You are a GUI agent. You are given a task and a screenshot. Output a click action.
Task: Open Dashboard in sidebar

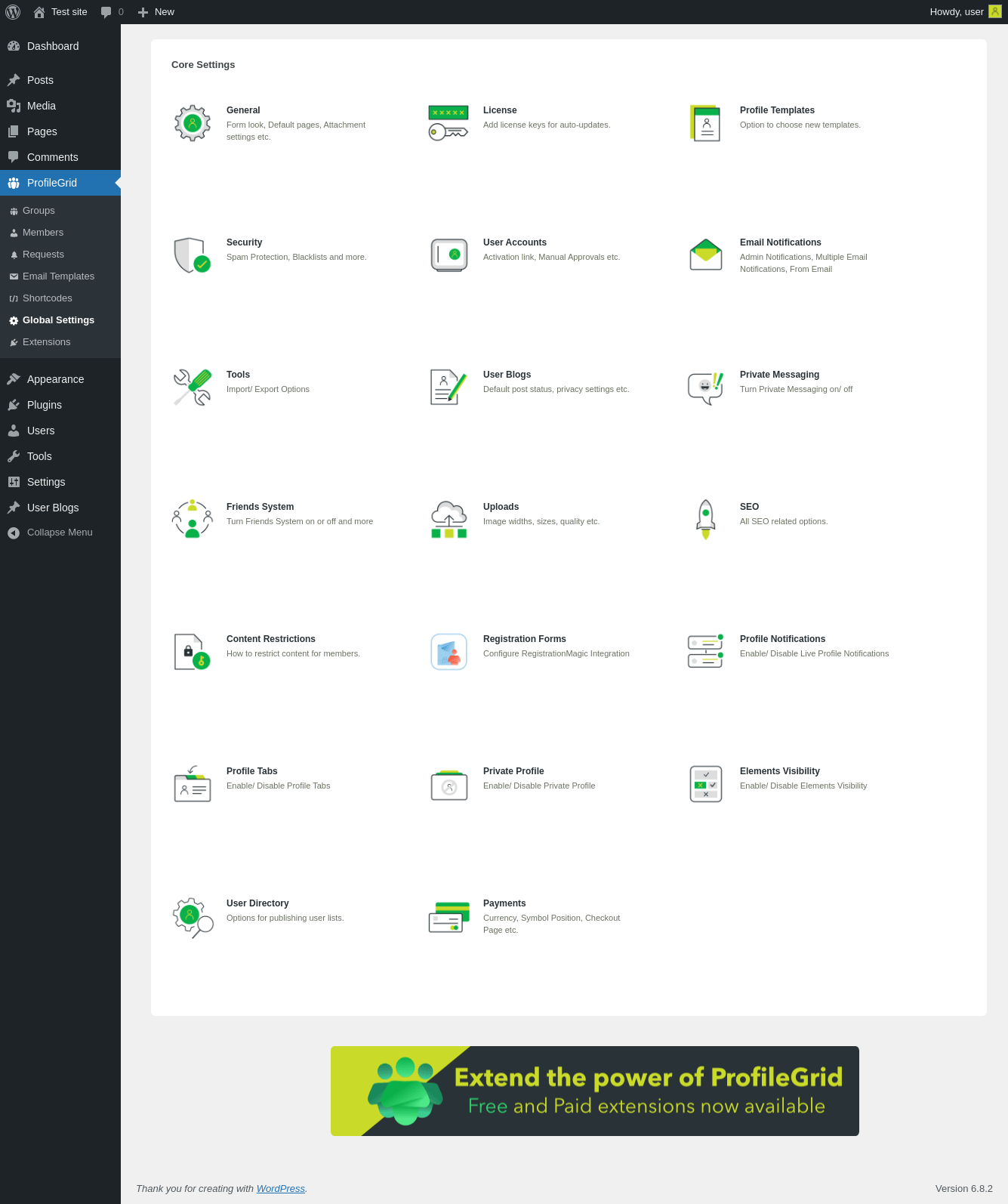coord(60,46)
